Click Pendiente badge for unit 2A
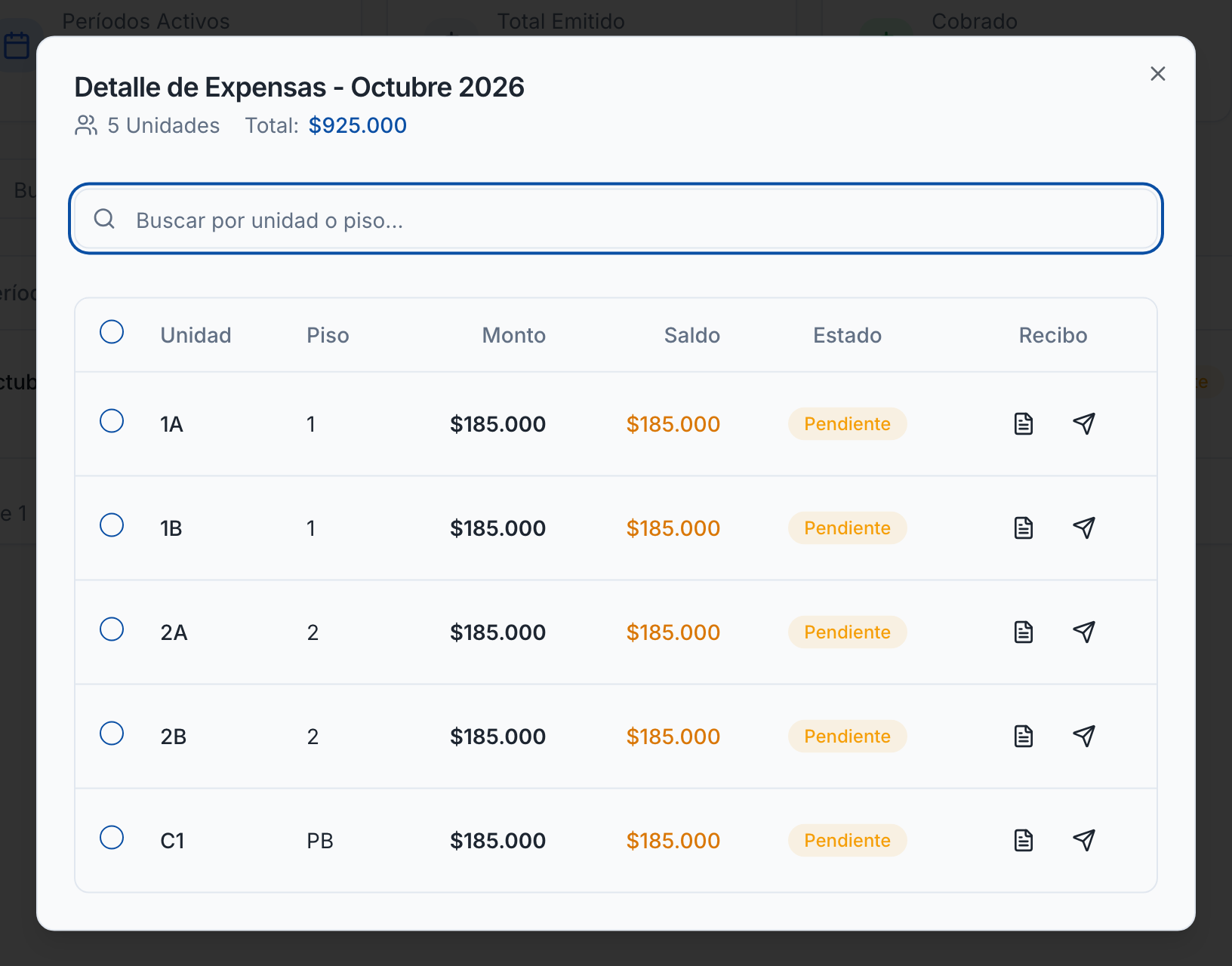1232x966 pixels. point(847,632)
